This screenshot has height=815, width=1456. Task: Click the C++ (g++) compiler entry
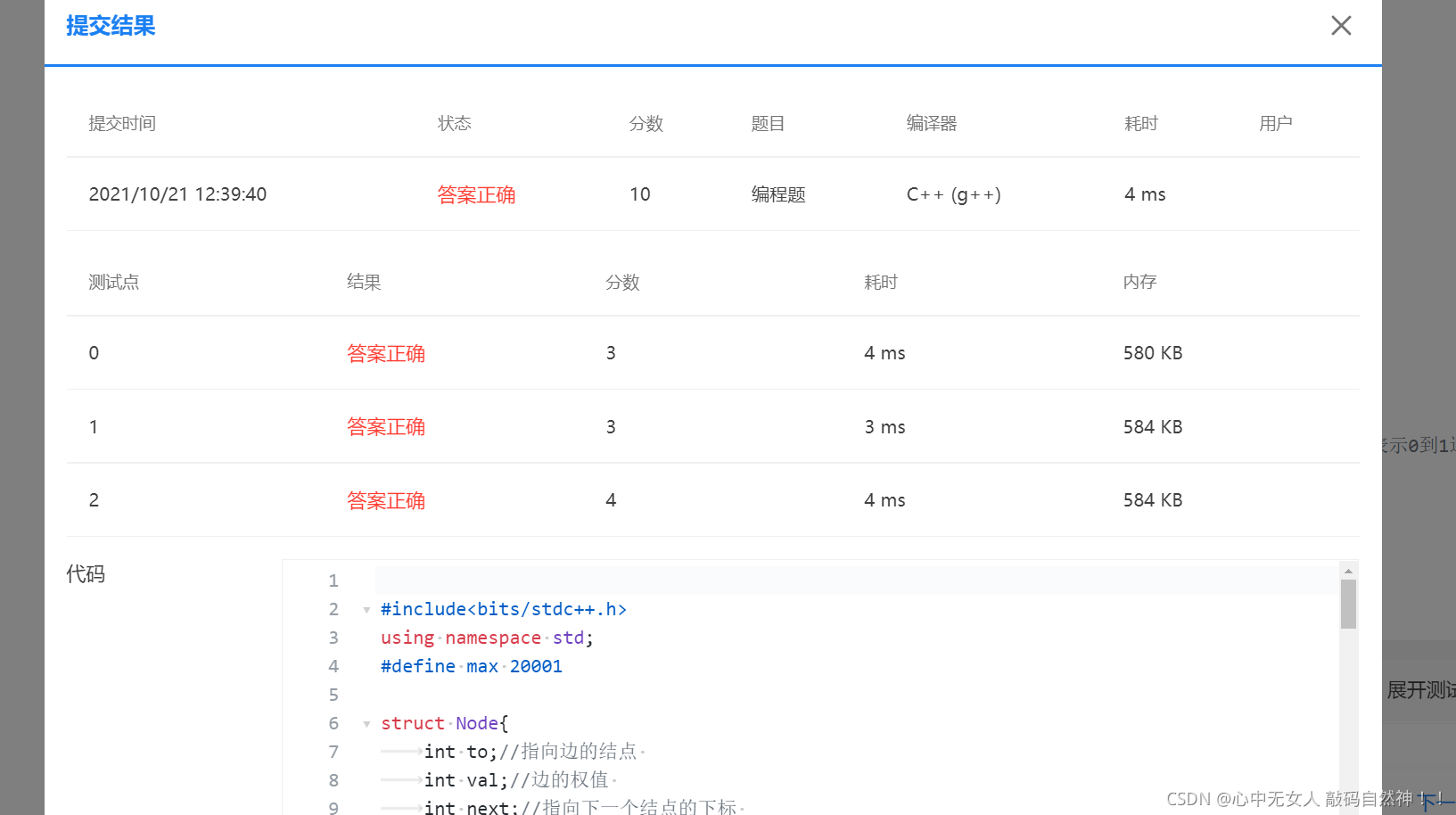(x=953, y=193)
